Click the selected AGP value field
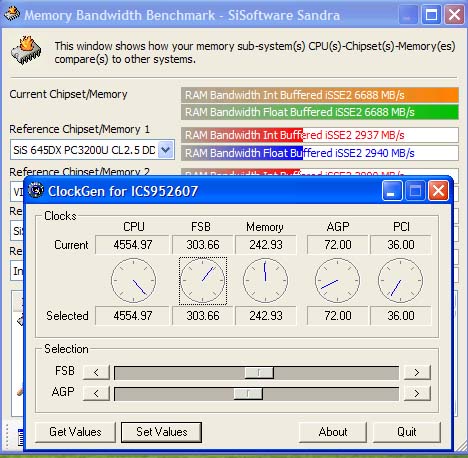The width and height of the screenshot is (468, 458). pyautogui.click(x=338, y=316)
